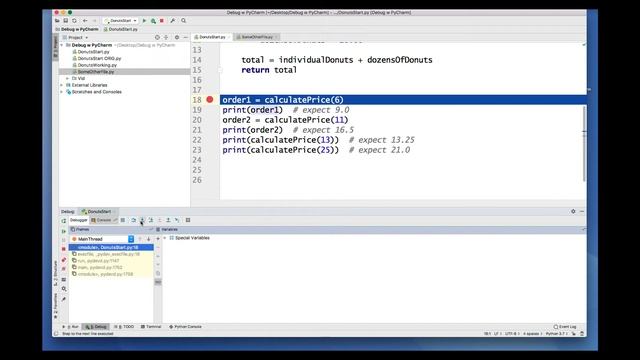This screenshot has width=640, height=360.
Task: Select the execfile _pydev_execfile.py frame
Action: coord(111,254)
